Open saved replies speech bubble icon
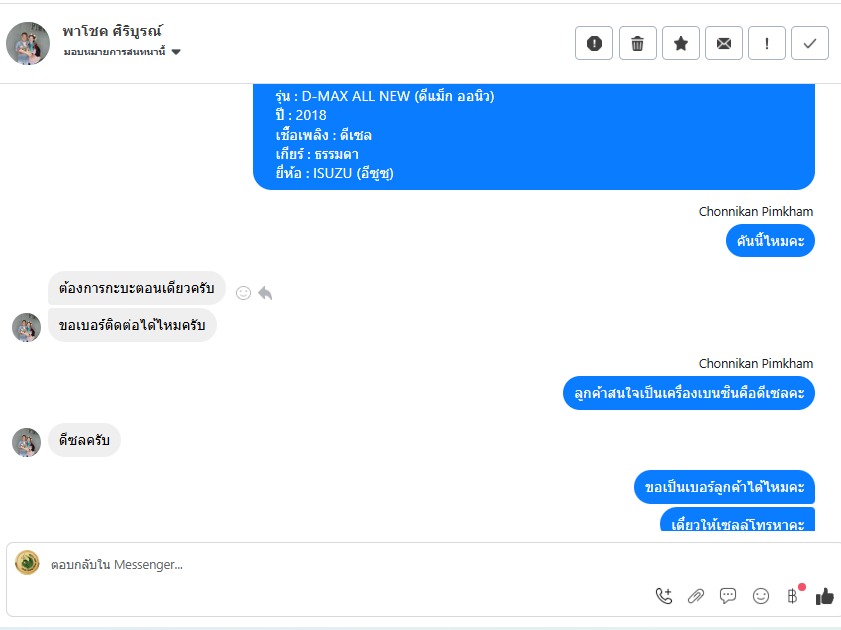 728,596
